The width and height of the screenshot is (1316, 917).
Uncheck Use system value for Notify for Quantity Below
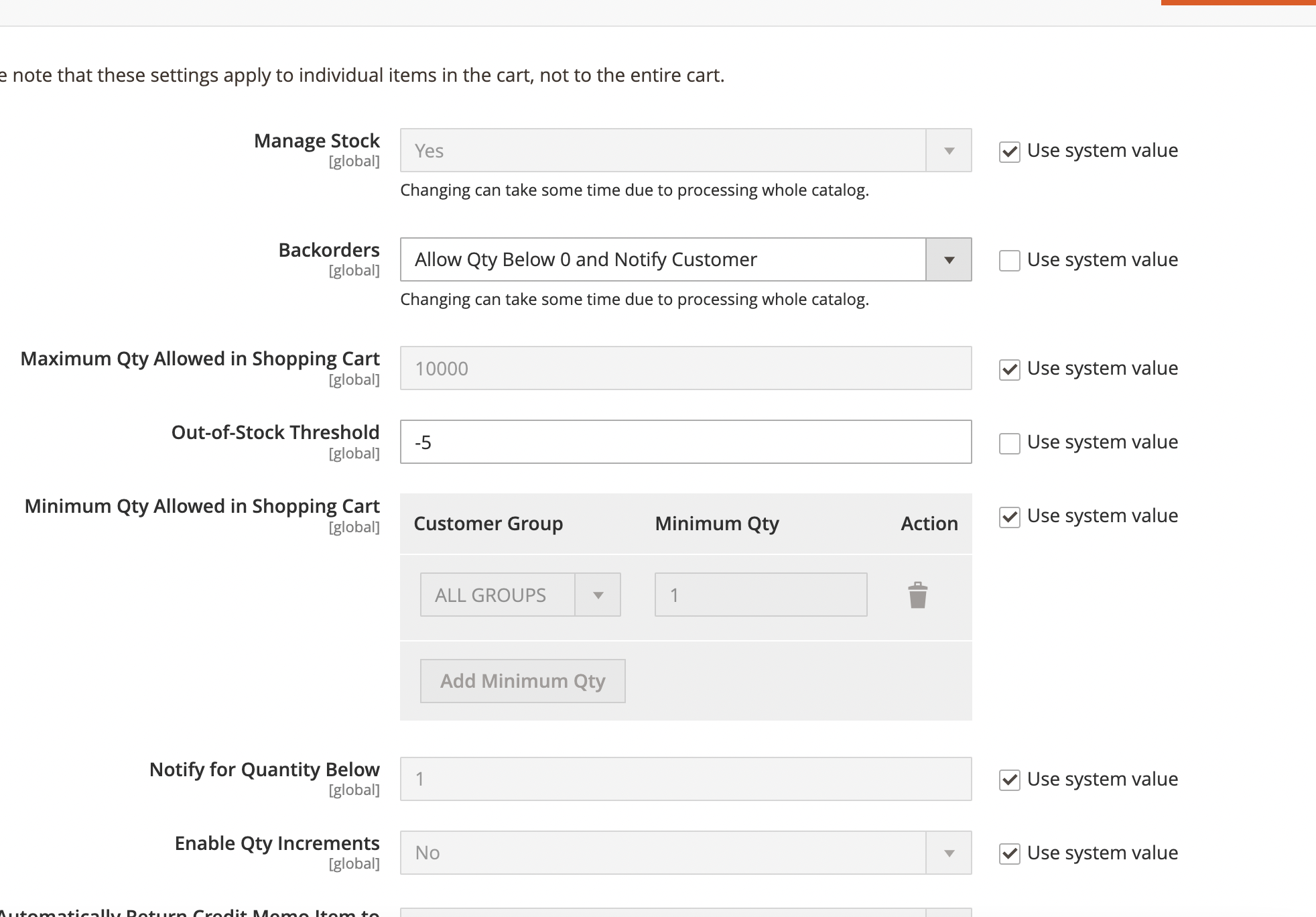[1010, 779]
